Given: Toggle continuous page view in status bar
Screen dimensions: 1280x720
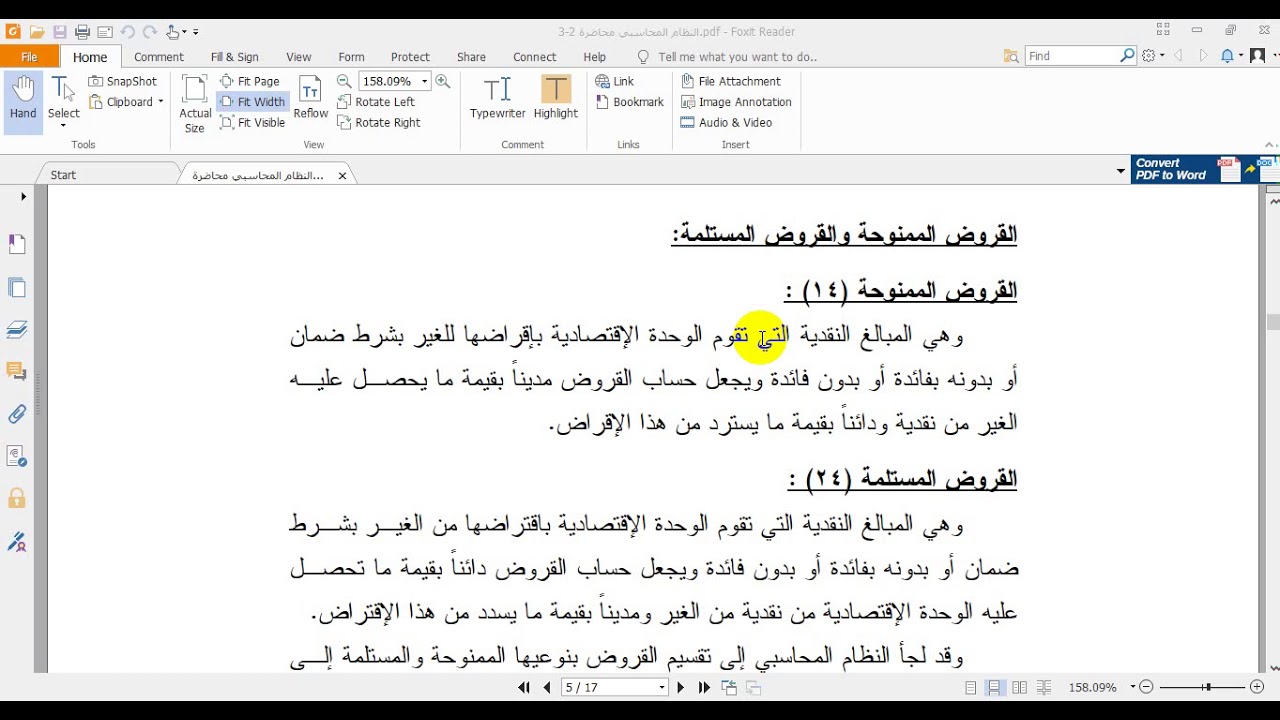Looking at the screenshot, I should 995,688.
